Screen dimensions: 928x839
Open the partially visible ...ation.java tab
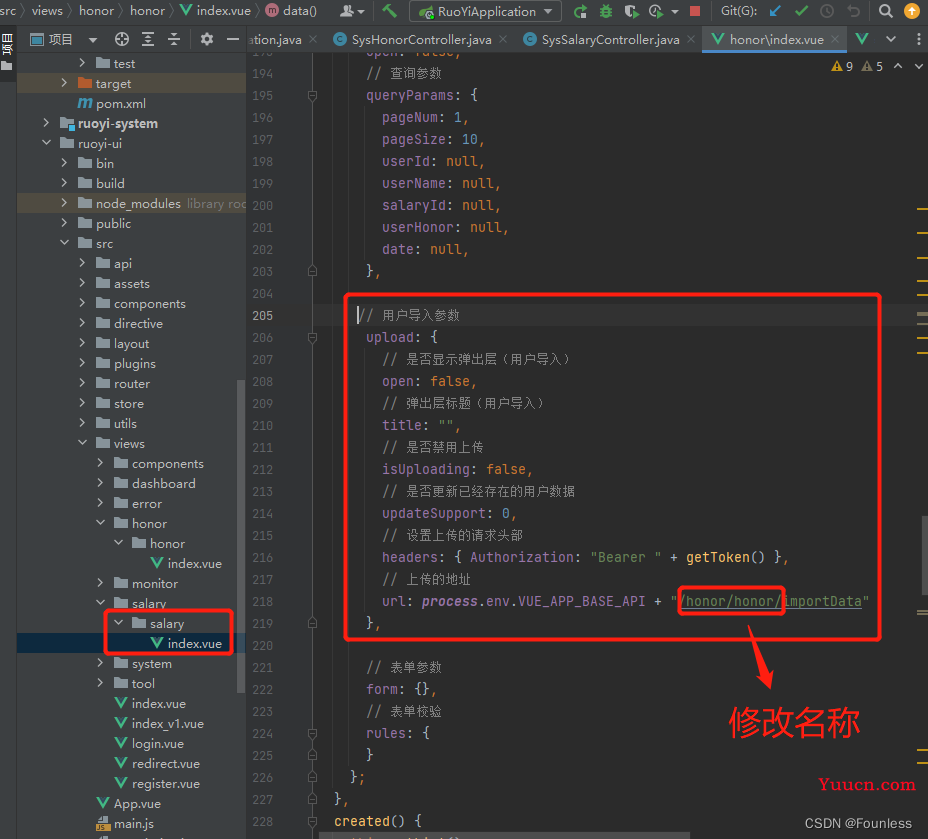[x=275, y=39]
